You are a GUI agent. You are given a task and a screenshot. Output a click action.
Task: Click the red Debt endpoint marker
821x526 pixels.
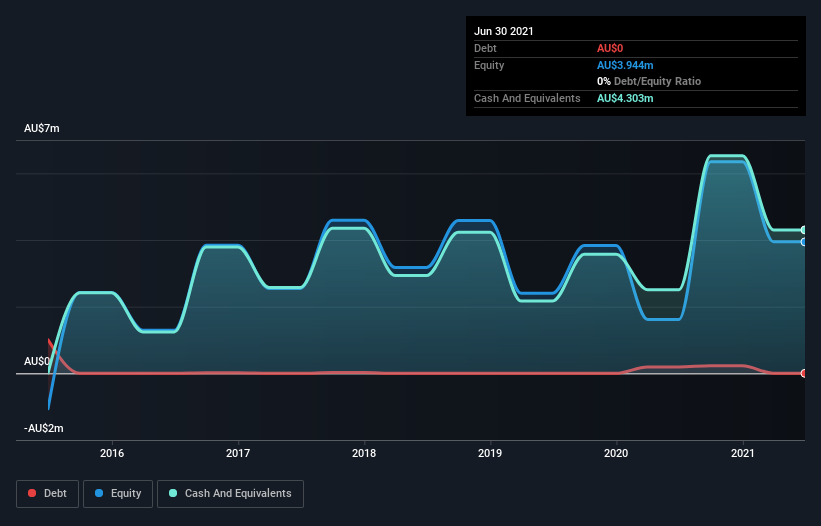804,373
